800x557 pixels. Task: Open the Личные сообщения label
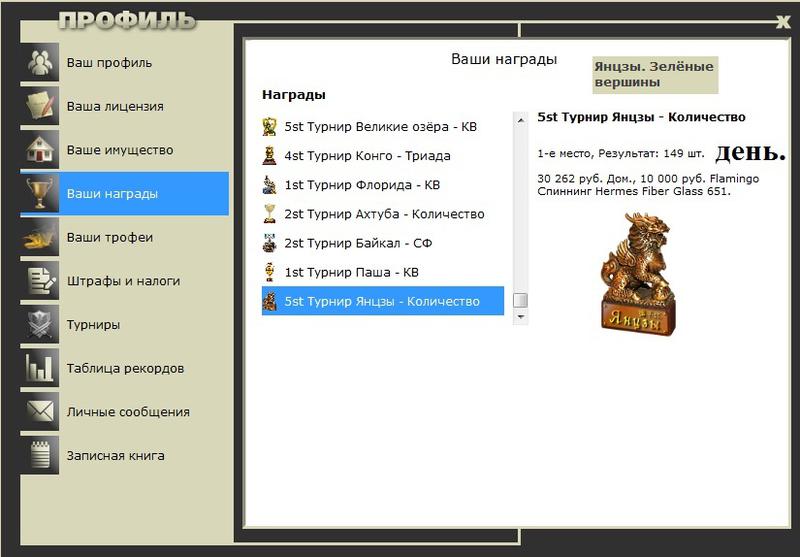pos(128,412)
